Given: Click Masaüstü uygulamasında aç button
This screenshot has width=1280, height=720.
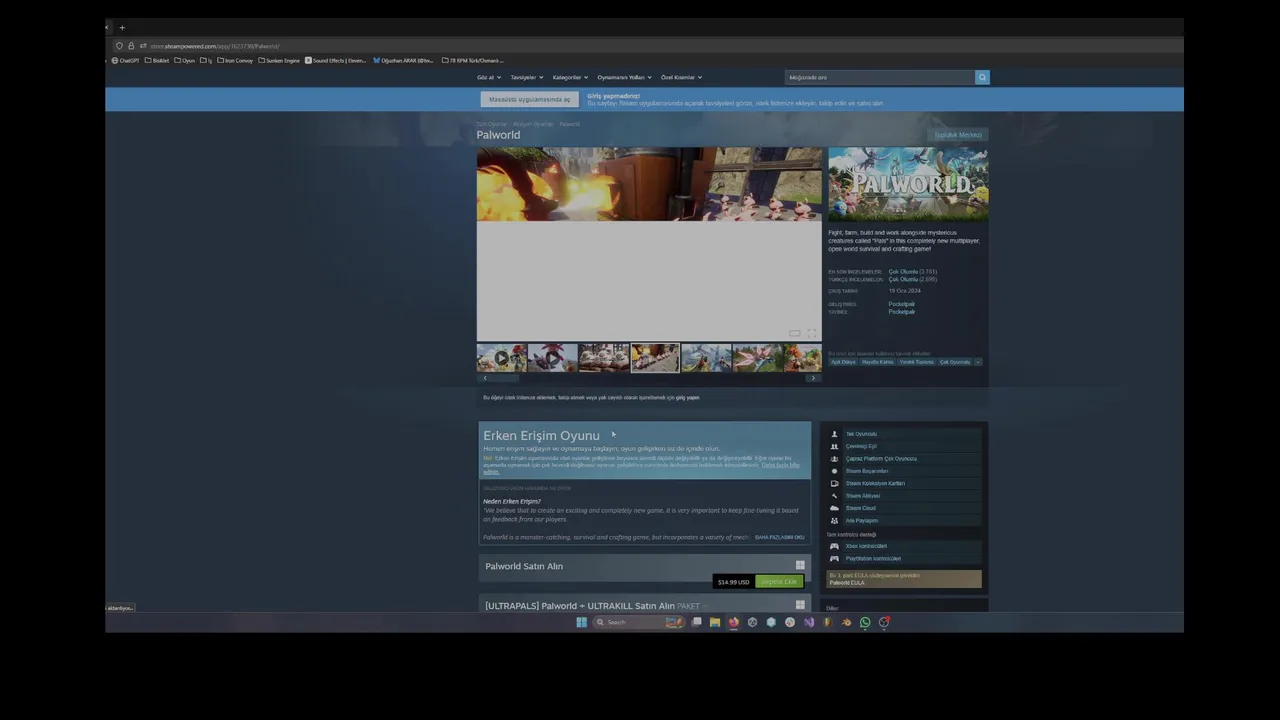Looking at the screenshot, I should (529, 100).
